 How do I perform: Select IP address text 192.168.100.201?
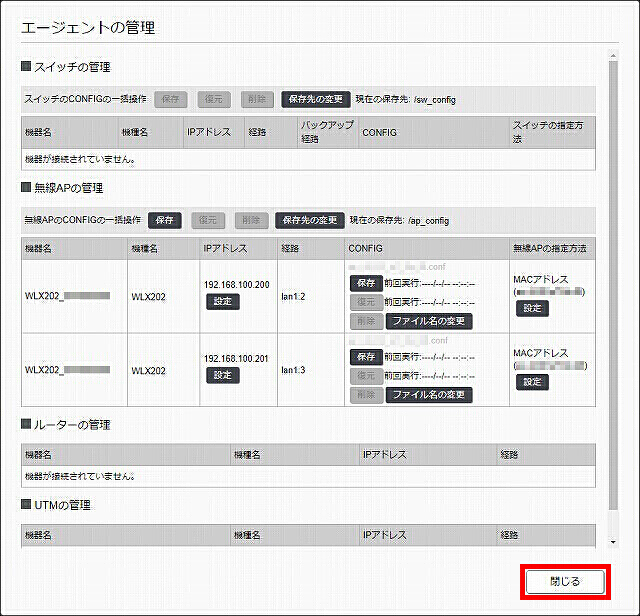click(x=236, y=359)
